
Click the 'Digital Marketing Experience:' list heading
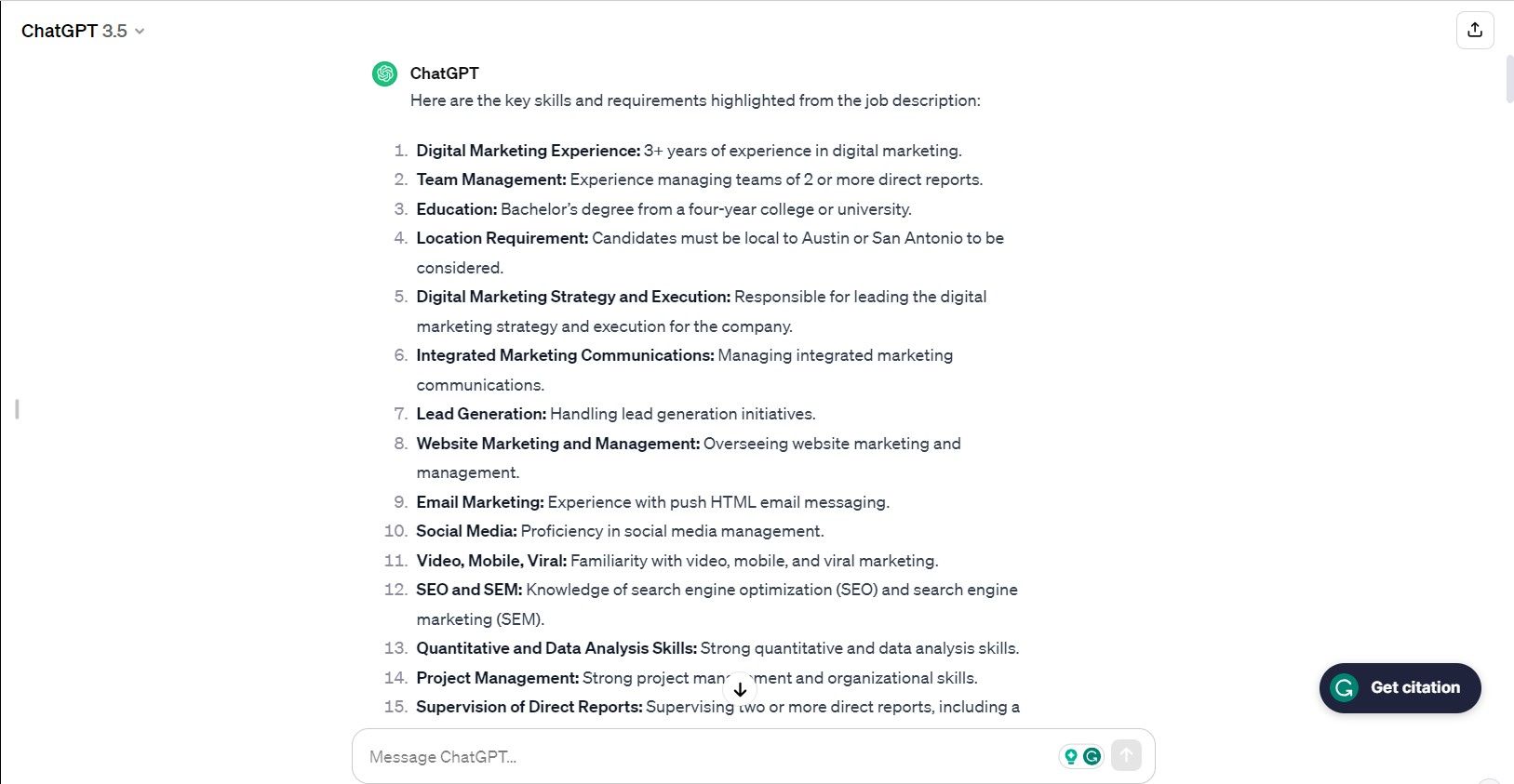(528, 151)
